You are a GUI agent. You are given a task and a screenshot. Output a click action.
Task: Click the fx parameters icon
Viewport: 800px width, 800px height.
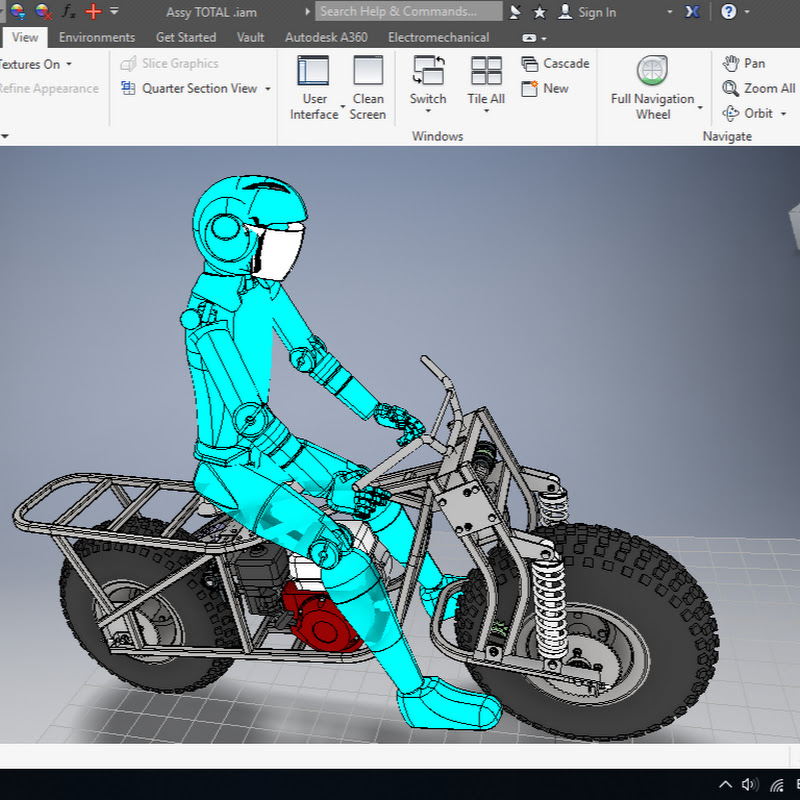68,12
